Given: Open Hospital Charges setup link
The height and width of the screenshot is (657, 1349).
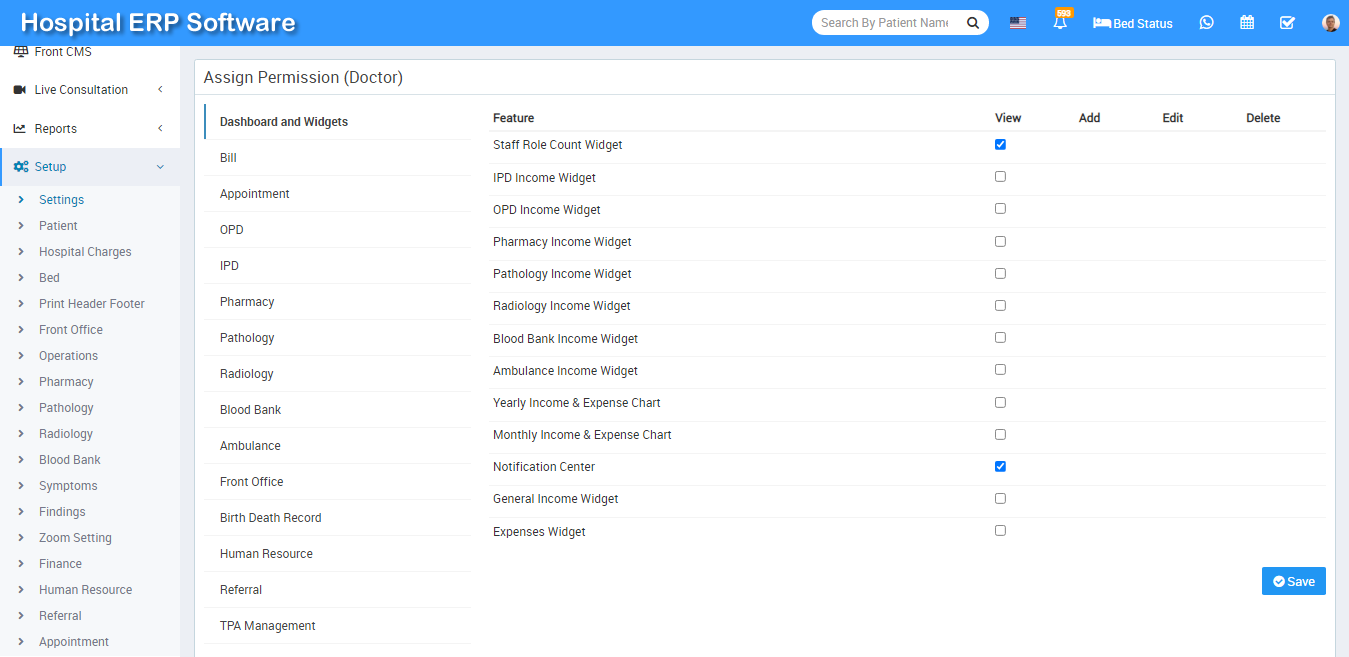Looking at the screenshot, I should 85,252.
